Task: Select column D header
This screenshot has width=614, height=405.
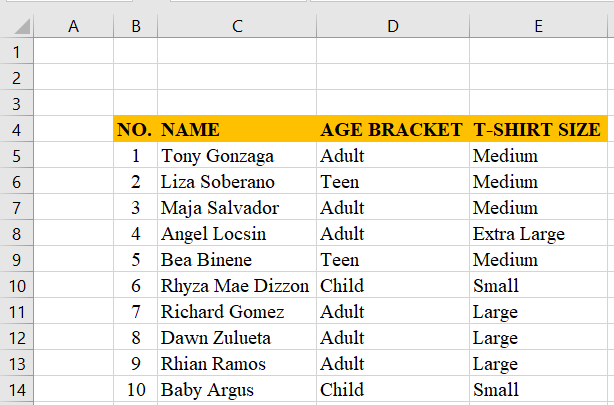Action: click(x=393, y=26)
